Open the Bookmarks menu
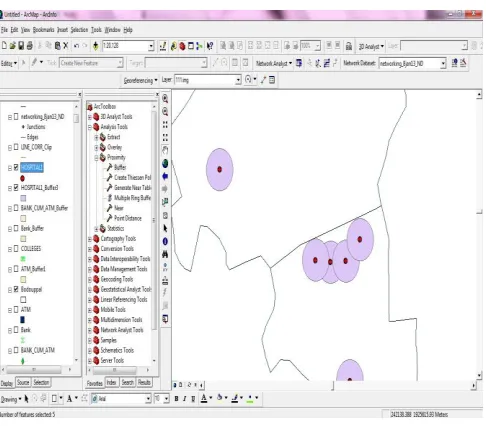The height and width of the screenshot is (426, 486). 43,30
